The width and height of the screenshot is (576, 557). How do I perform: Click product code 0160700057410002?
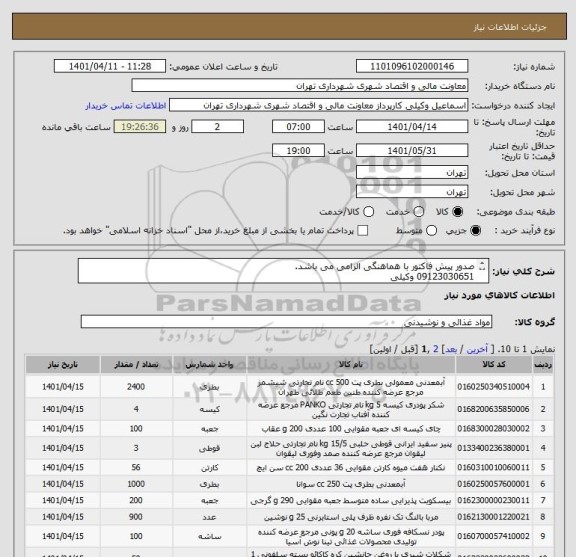coord(493,536)
